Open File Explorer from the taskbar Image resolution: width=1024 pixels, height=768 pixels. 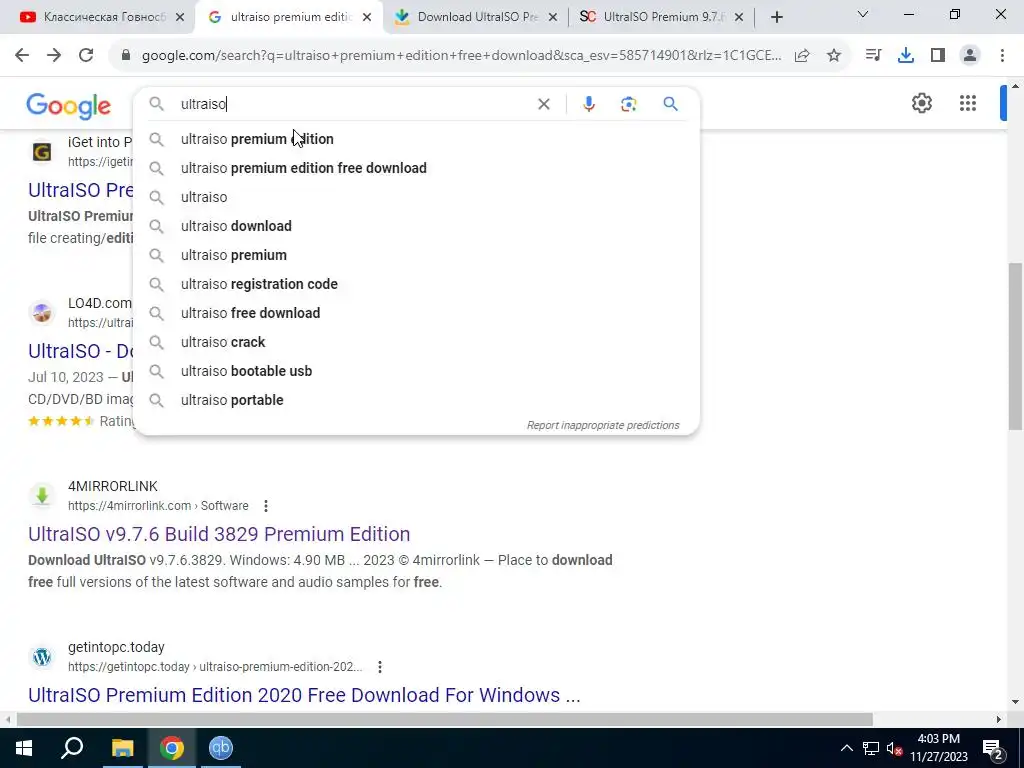tap(122, 748)
